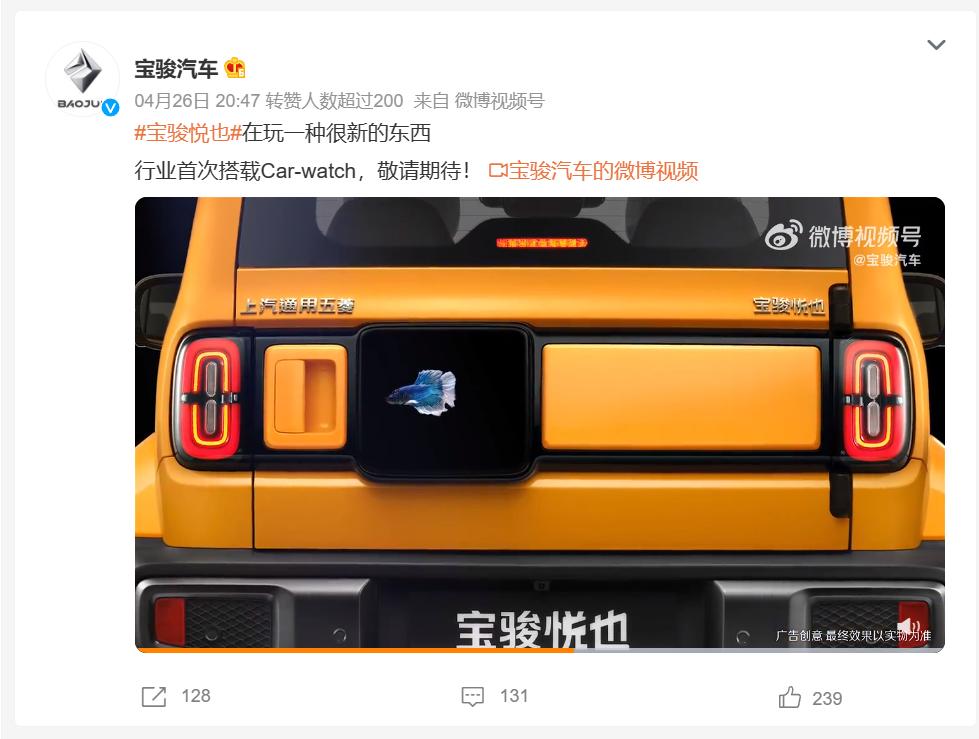The width and height of the screenshot is (979, 739).
Task: Open the #宝骏悦也# hashtag topic
Action: point(188,133)
